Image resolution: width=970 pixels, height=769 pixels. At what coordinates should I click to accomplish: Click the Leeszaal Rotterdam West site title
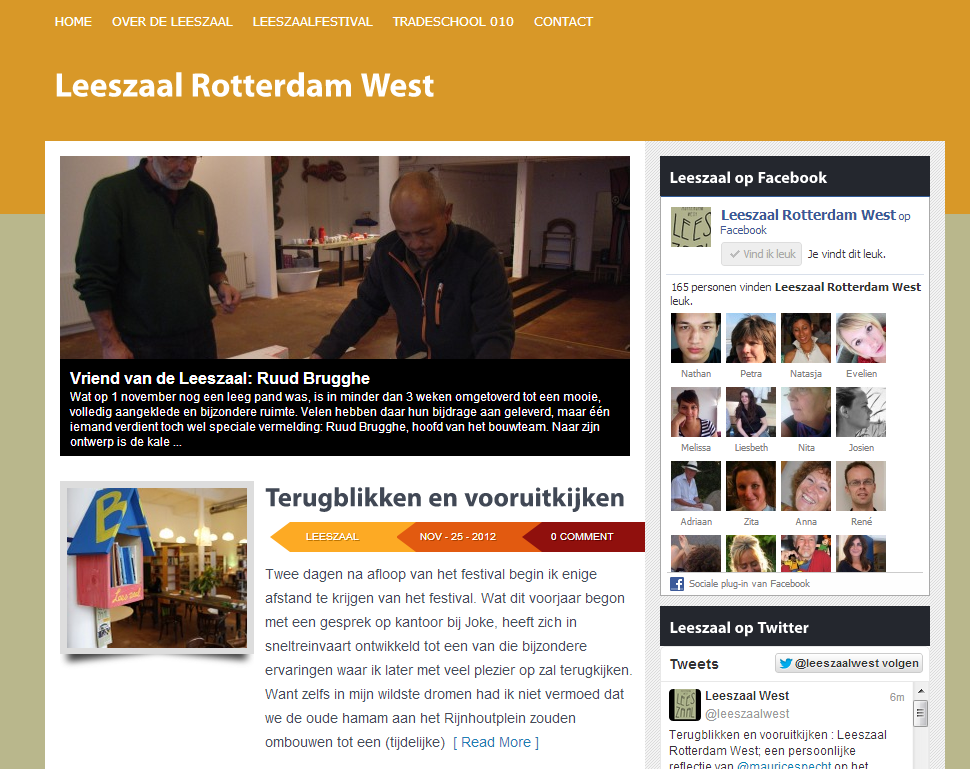[244, 85]
